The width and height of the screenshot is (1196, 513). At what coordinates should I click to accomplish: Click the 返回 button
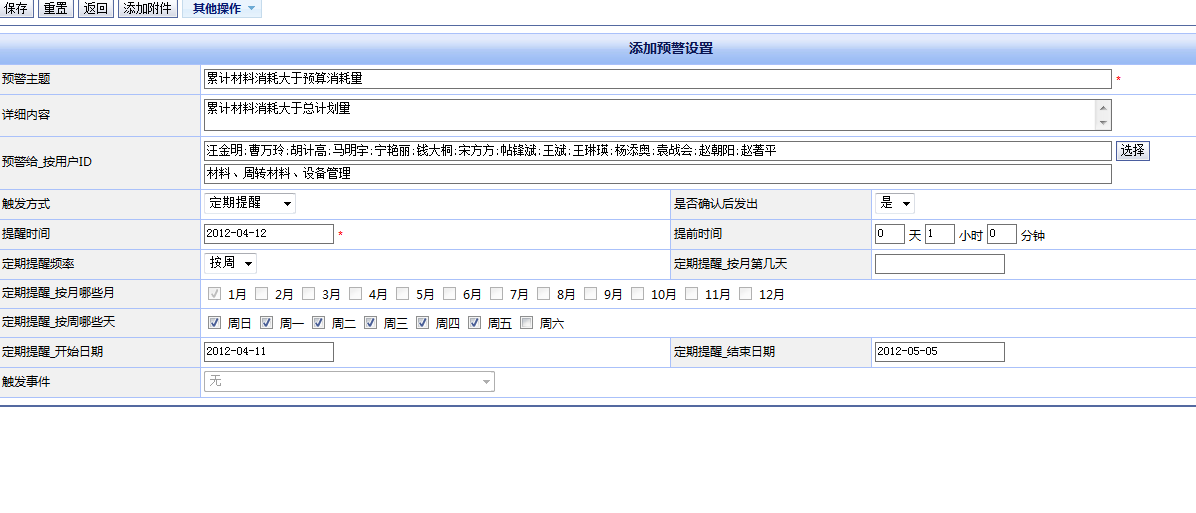coord(96,9)
